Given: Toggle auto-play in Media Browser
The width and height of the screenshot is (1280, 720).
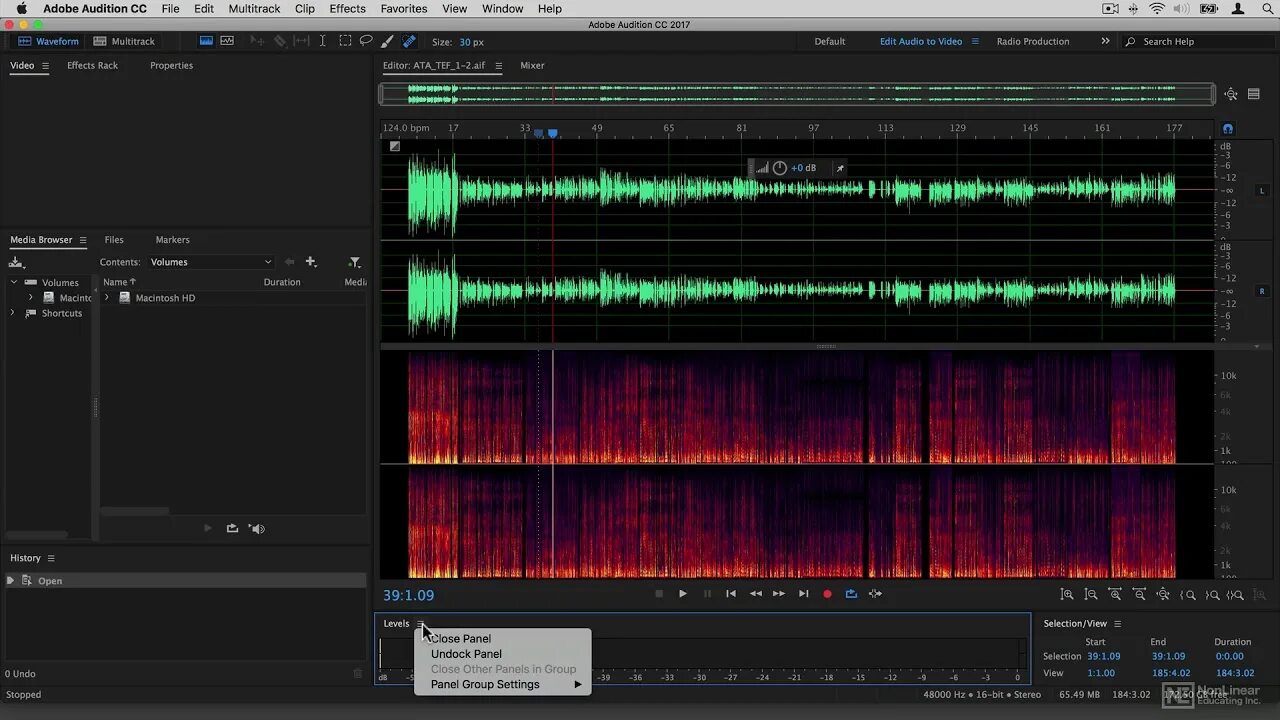Looking at the screenshot, I should [x=257, y=528].
